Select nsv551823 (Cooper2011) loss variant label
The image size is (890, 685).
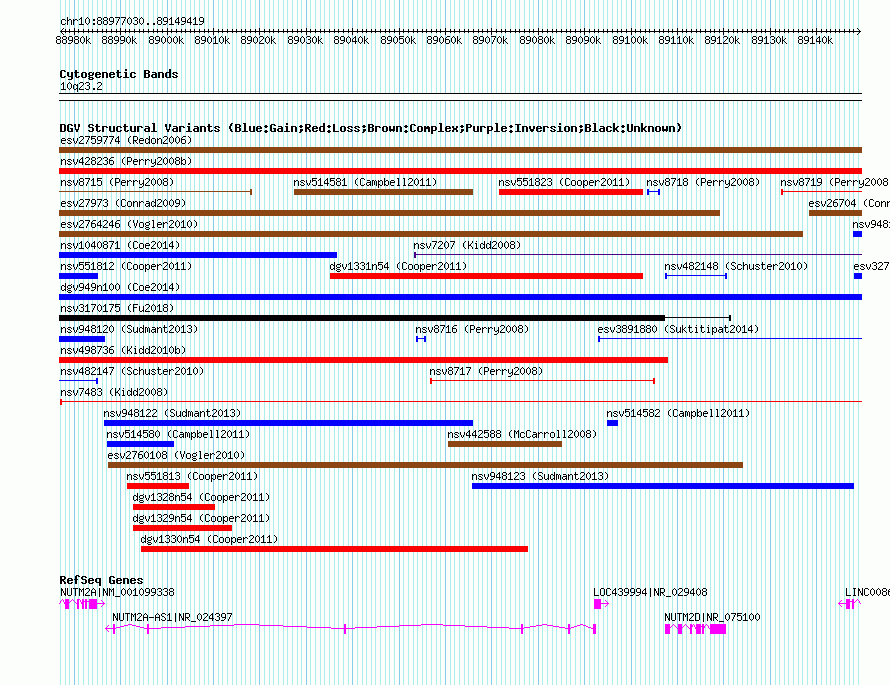click(564, 182)
